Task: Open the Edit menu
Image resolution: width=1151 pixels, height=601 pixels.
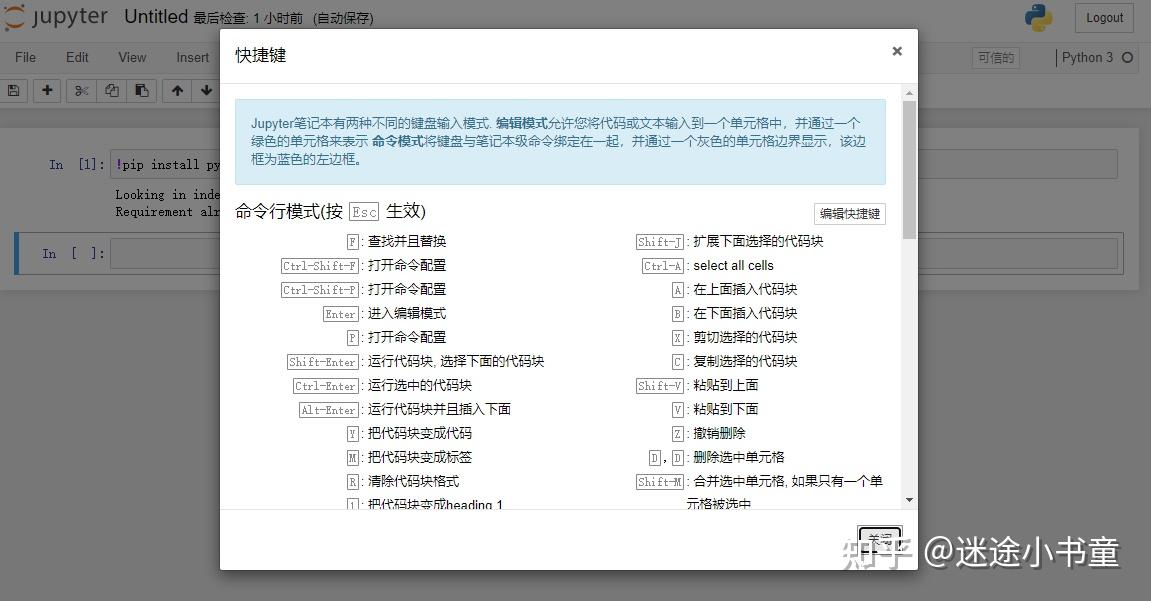Action: tap(77, 57)
